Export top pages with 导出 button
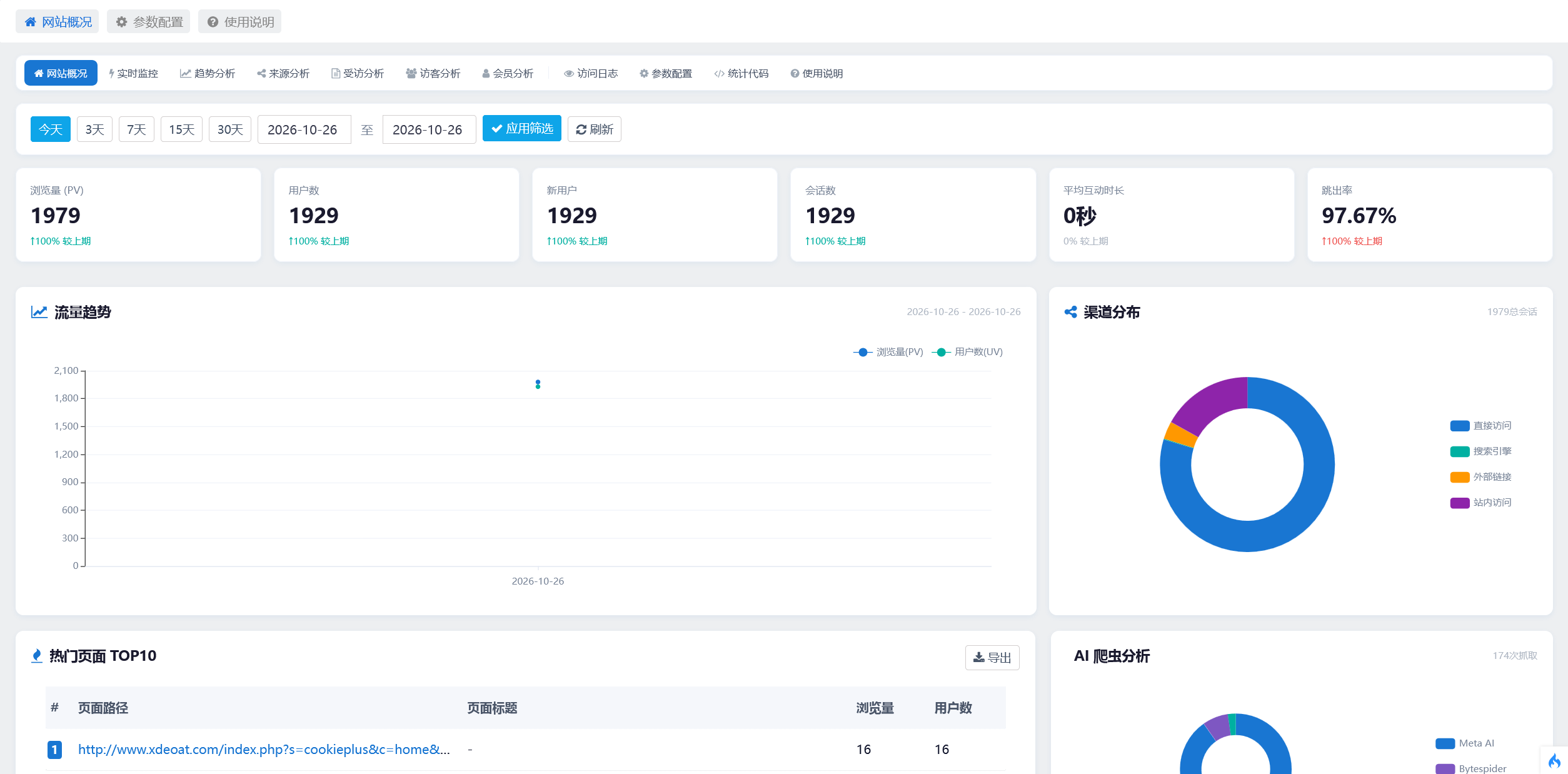 pos(992,658)
